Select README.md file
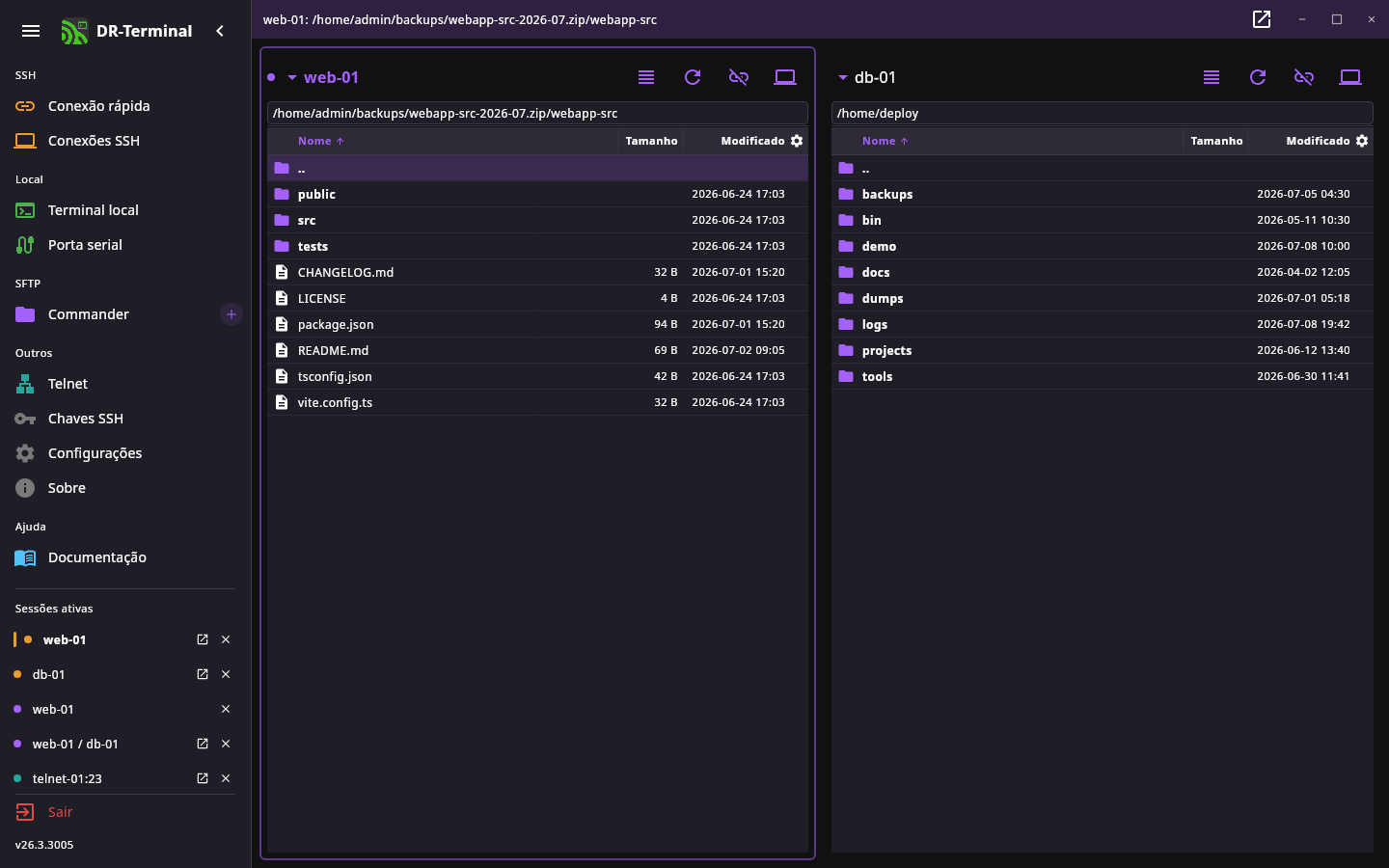Image resolution: width=1389 pixels, height=868 pixels. 537,350
